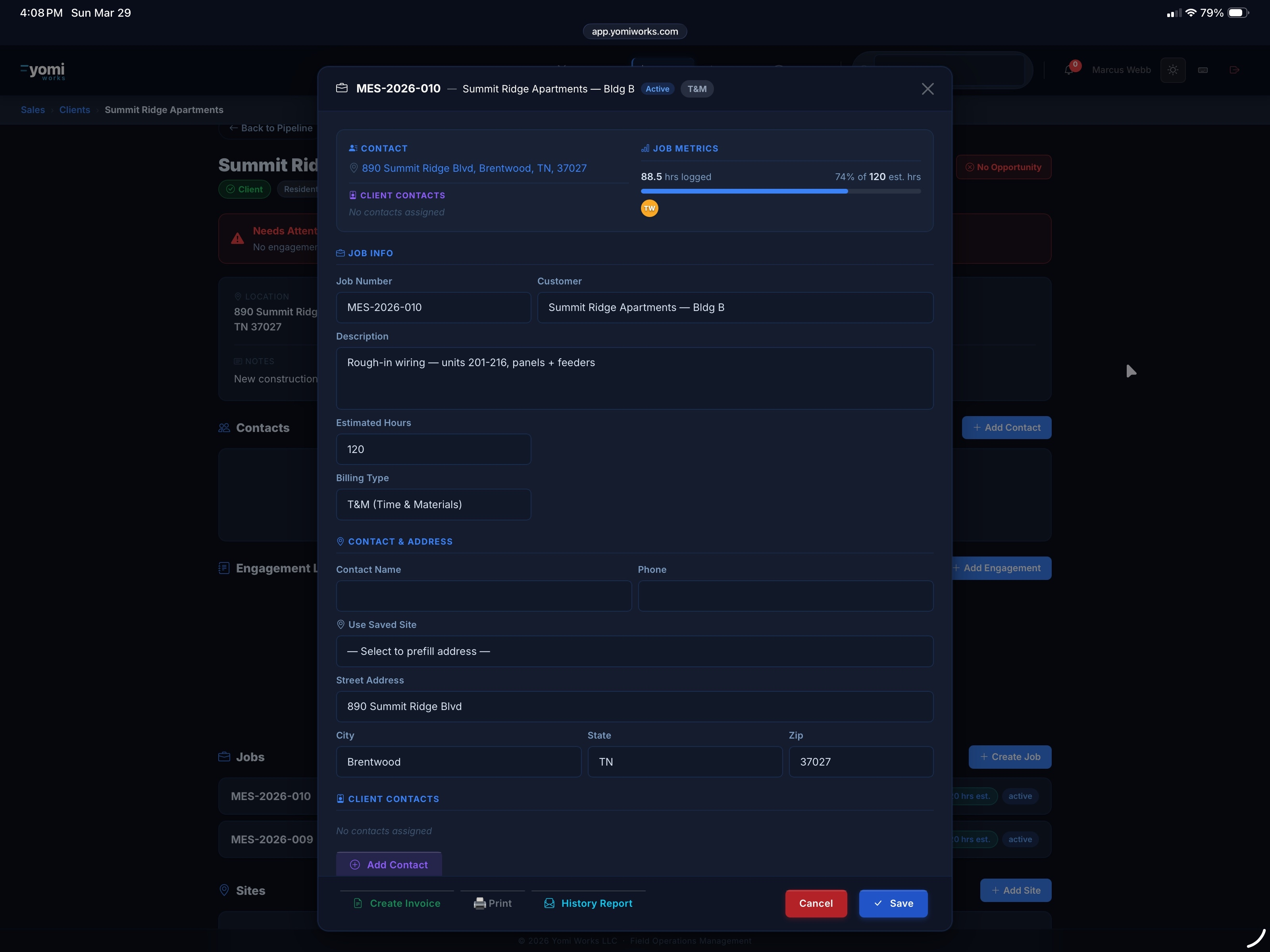Open the Billing Type dropdown
This screenshot has height=952, width=1270.
pyautogui.click(x=433, y=505)
